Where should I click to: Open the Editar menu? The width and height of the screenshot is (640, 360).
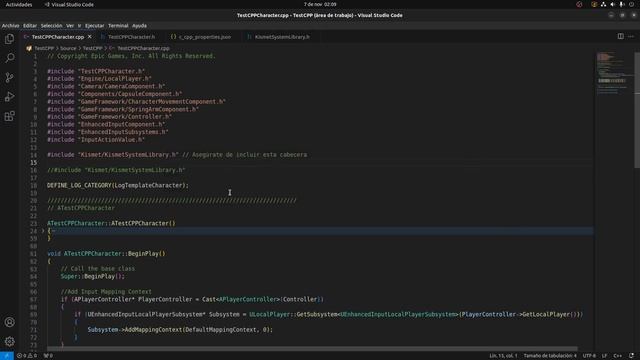click(x=30, y=26)
